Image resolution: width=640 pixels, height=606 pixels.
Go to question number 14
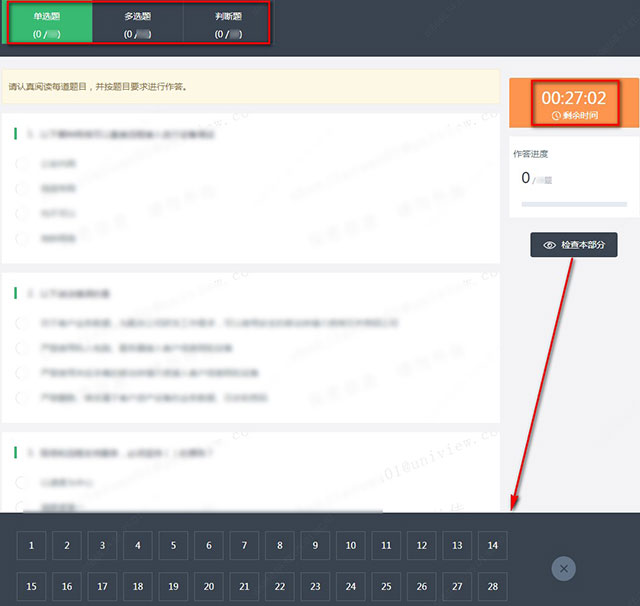pos(493,546)
